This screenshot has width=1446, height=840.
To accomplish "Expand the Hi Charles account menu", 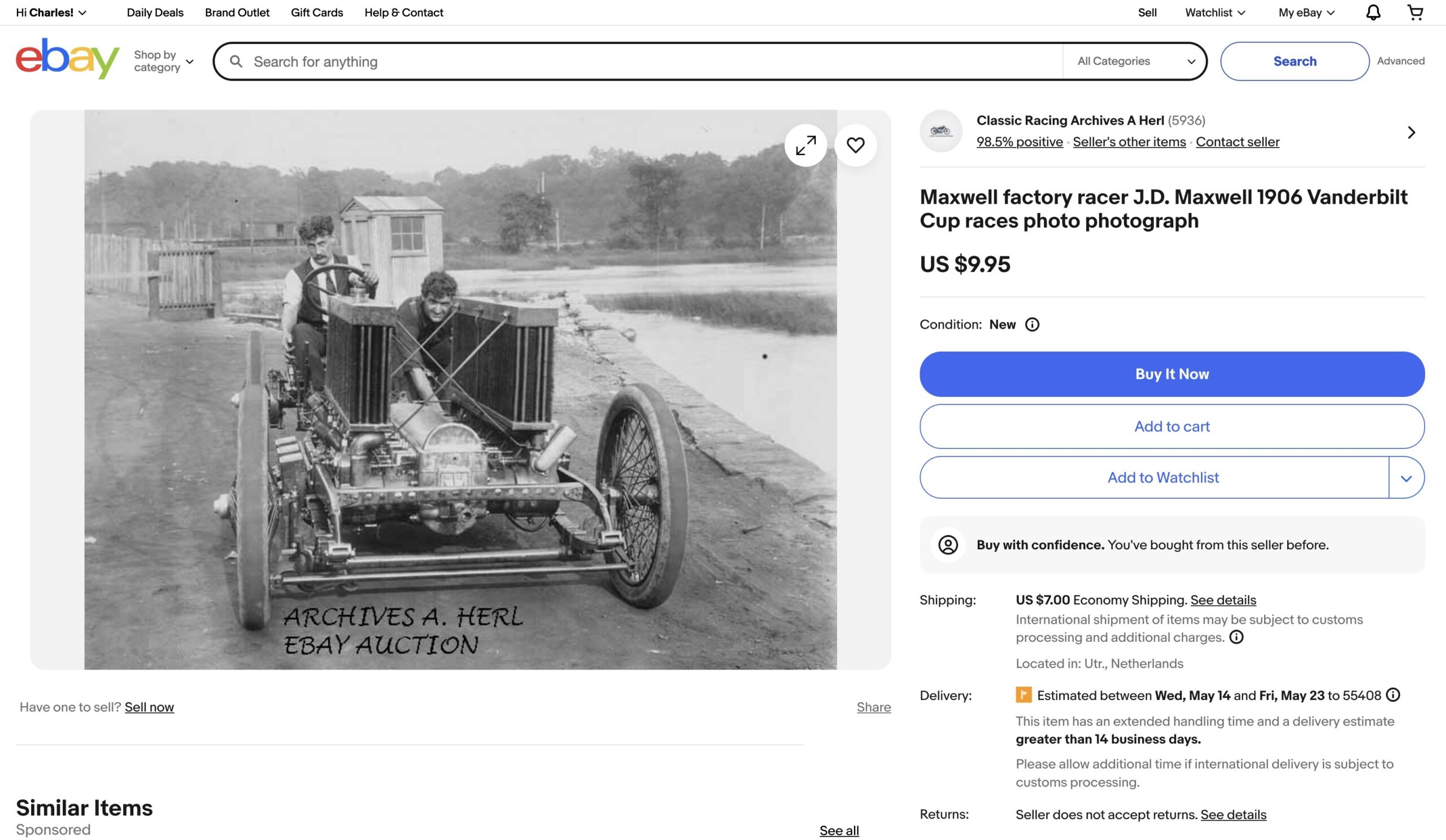I will coord(51,12).
